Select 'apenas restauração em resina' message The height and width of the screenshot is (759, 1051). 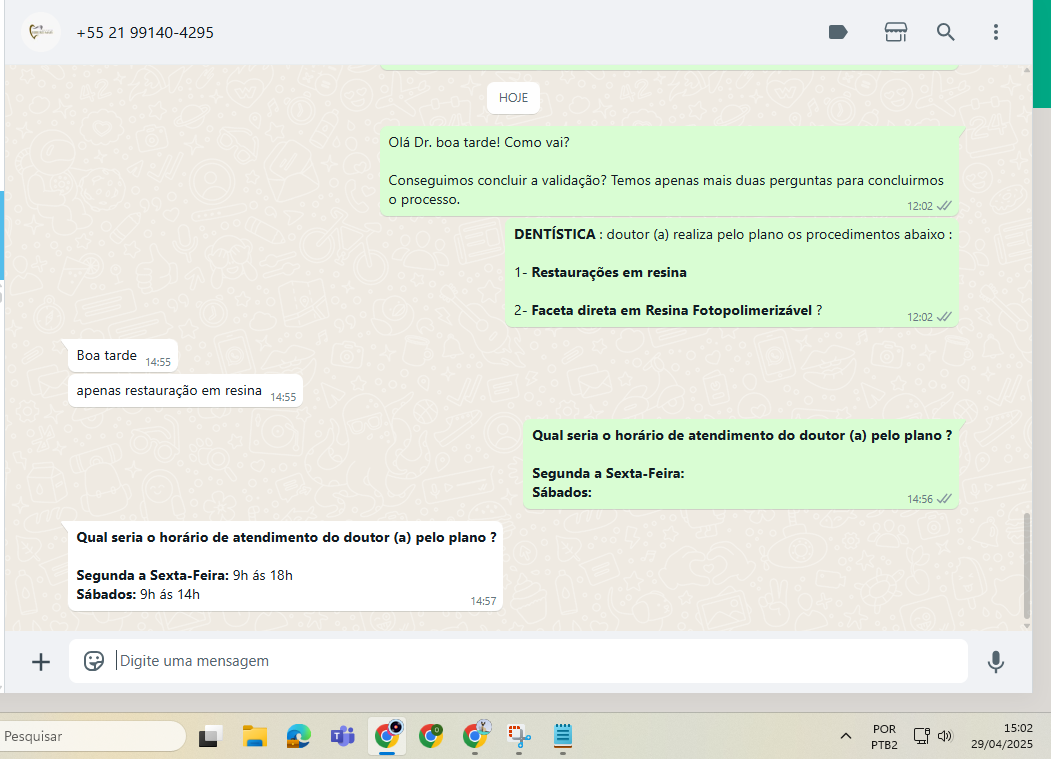click(x=185, y=391)
